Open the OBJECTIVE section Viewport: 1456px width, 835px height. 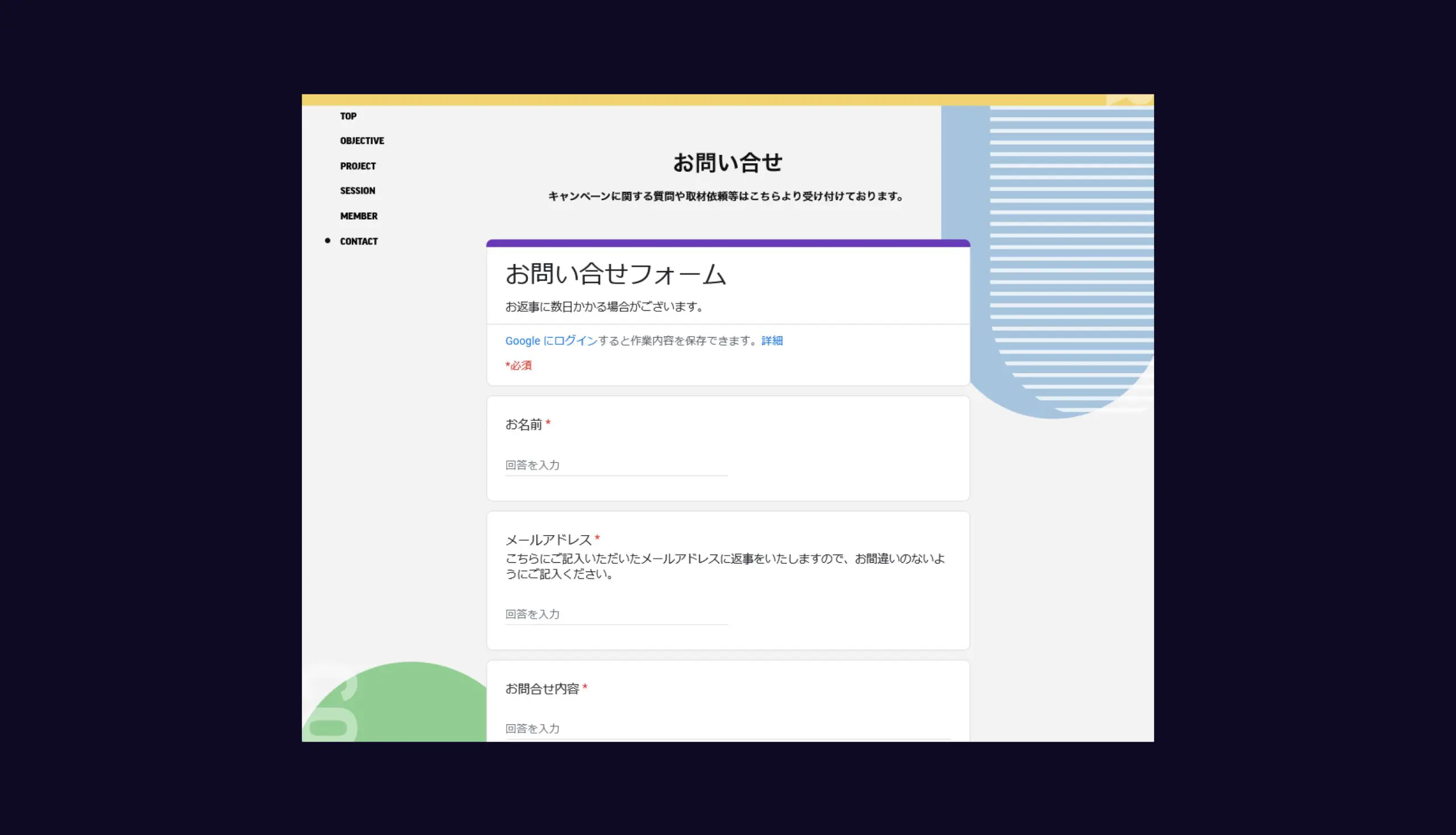(x=362, y=140)
